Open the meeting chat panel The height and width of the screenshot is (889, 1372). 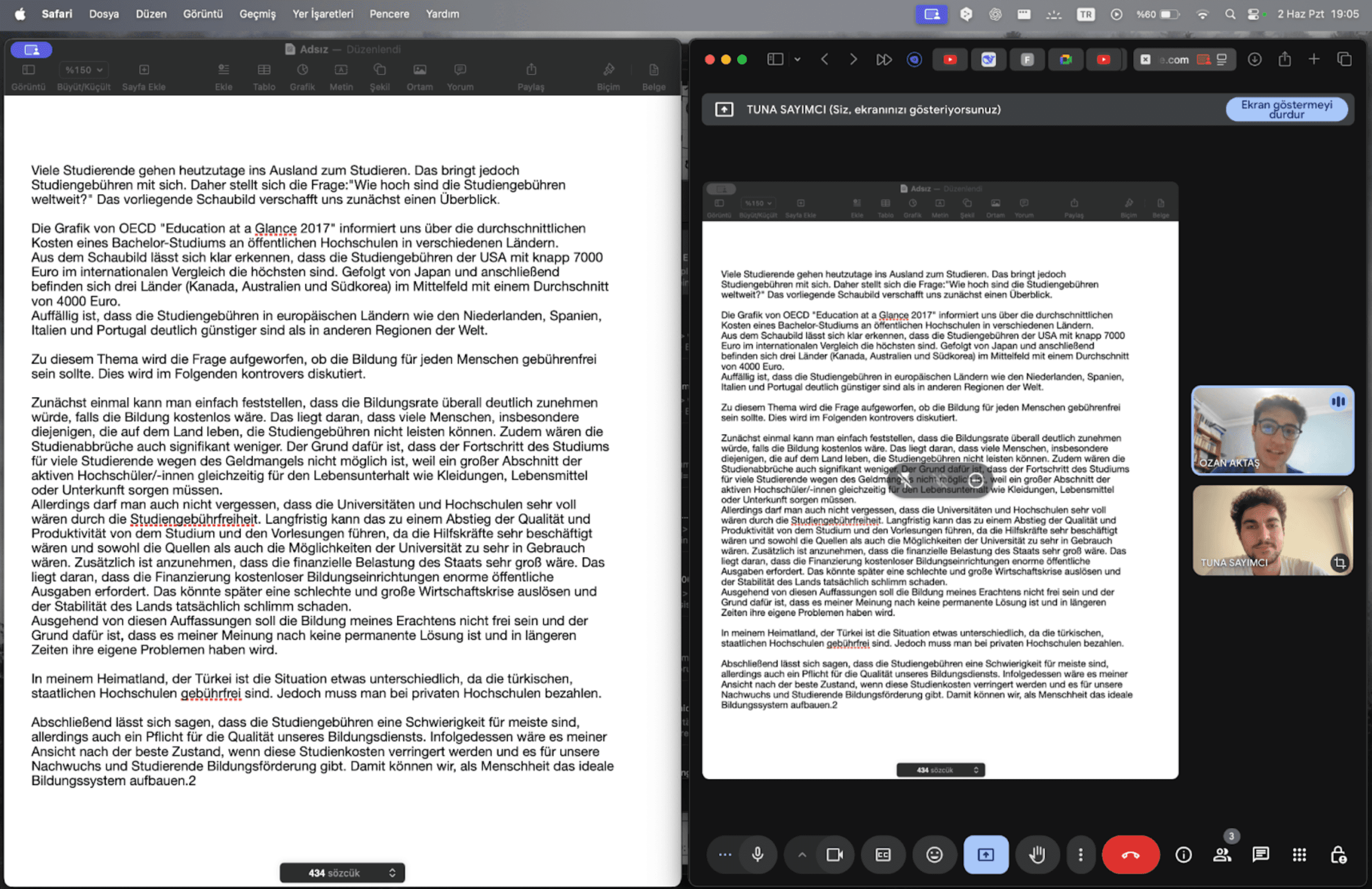tap(1260, 854)
